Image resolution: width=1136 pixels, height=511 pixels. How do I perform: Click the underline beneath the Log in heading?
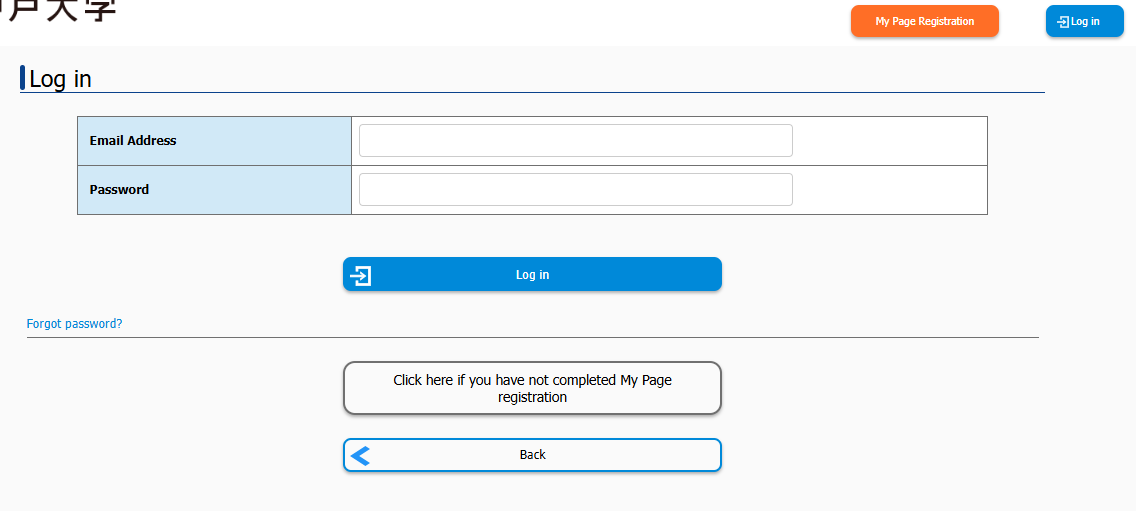(532, 92)
